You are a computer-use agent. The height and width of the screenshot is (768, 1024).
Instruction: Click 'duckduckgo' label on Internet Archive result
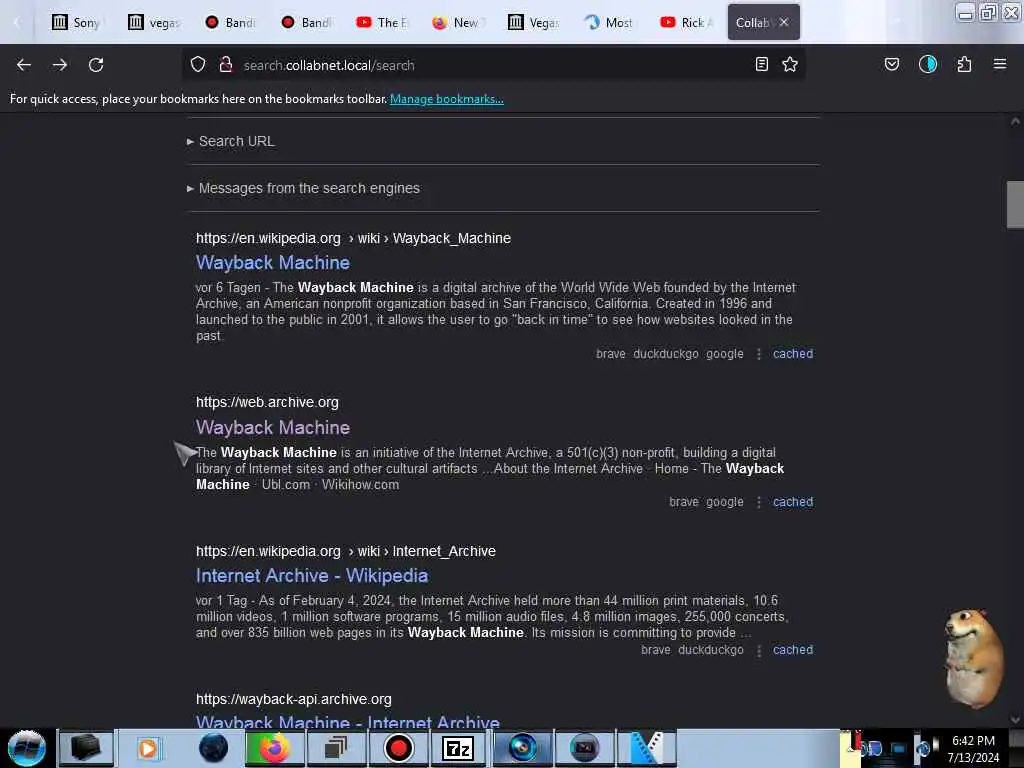pos(711,650)
